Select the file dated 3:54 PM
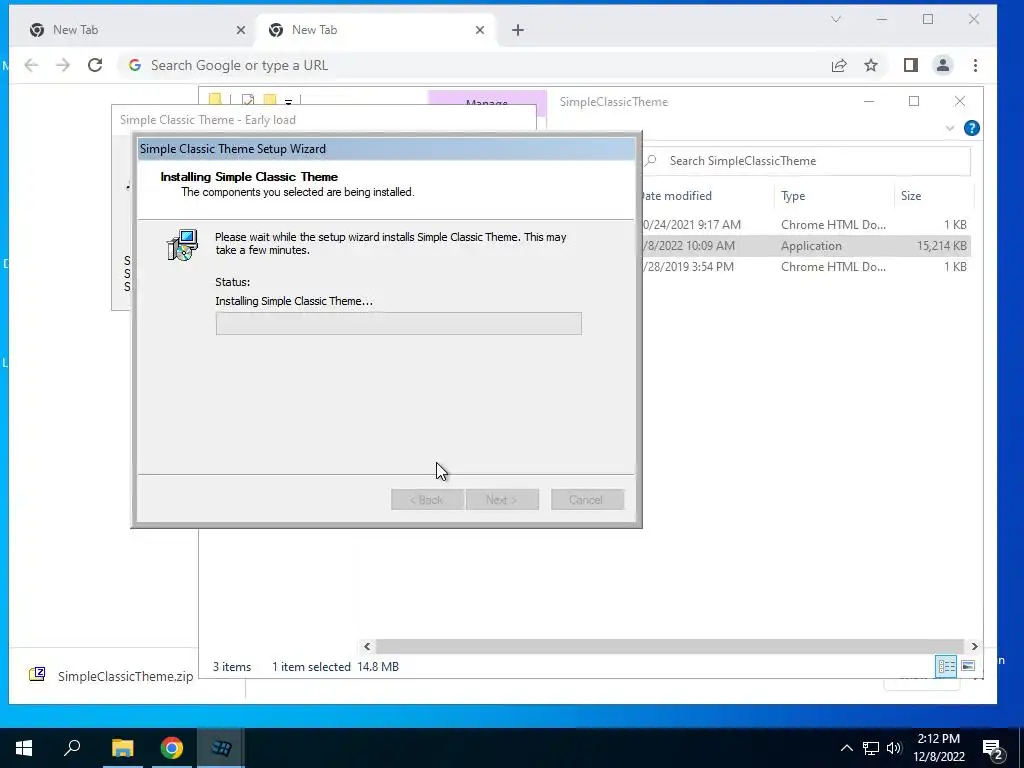The height and width of the screenshot is (768, 1024). (x=805, y=267)
